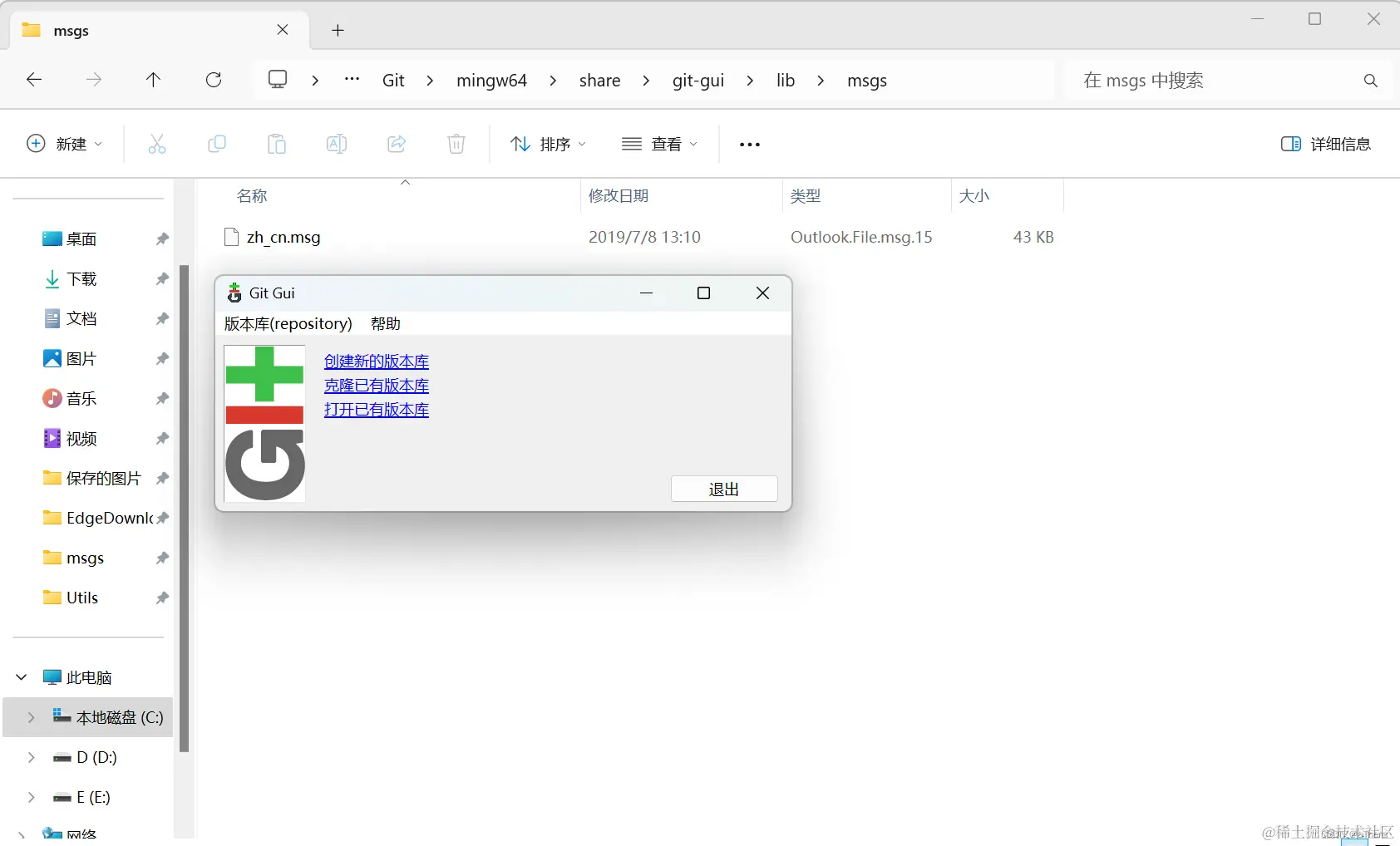Click the pin icon beside Utils
Screen dimensions: 1400x846
click(162, 598)
